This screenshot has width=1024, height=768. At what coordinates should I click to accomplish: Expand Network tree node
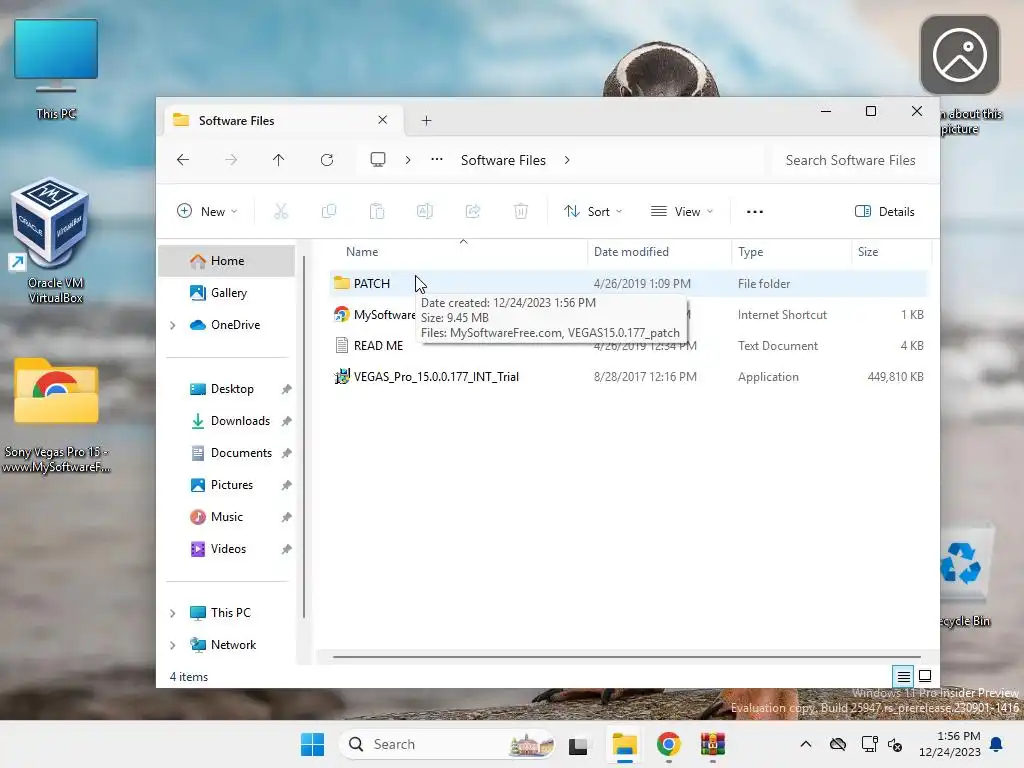(x=172, y=645)
